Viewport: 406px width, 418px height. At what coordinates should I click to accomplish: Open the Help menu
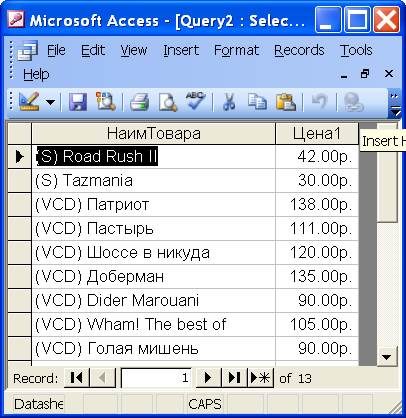[36, 74]
